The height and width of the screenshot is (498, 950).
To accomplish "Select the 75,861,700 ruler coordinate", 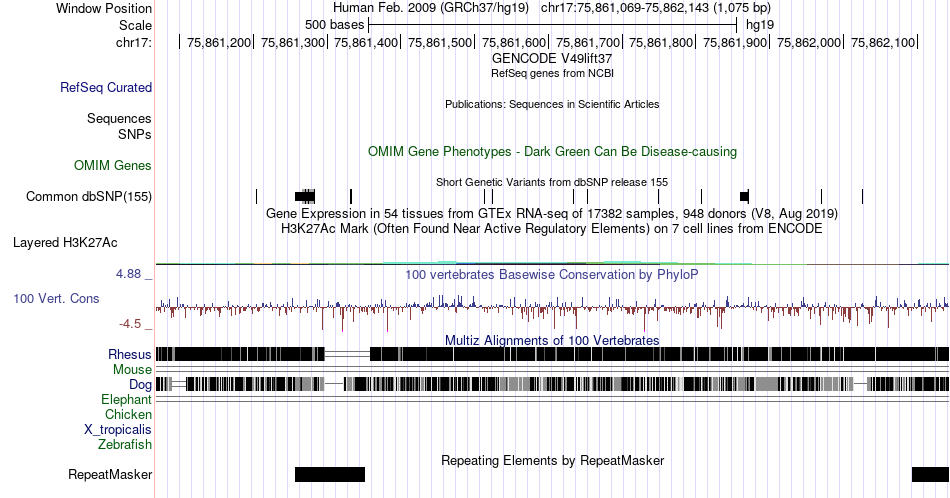I will pos(588,42).
